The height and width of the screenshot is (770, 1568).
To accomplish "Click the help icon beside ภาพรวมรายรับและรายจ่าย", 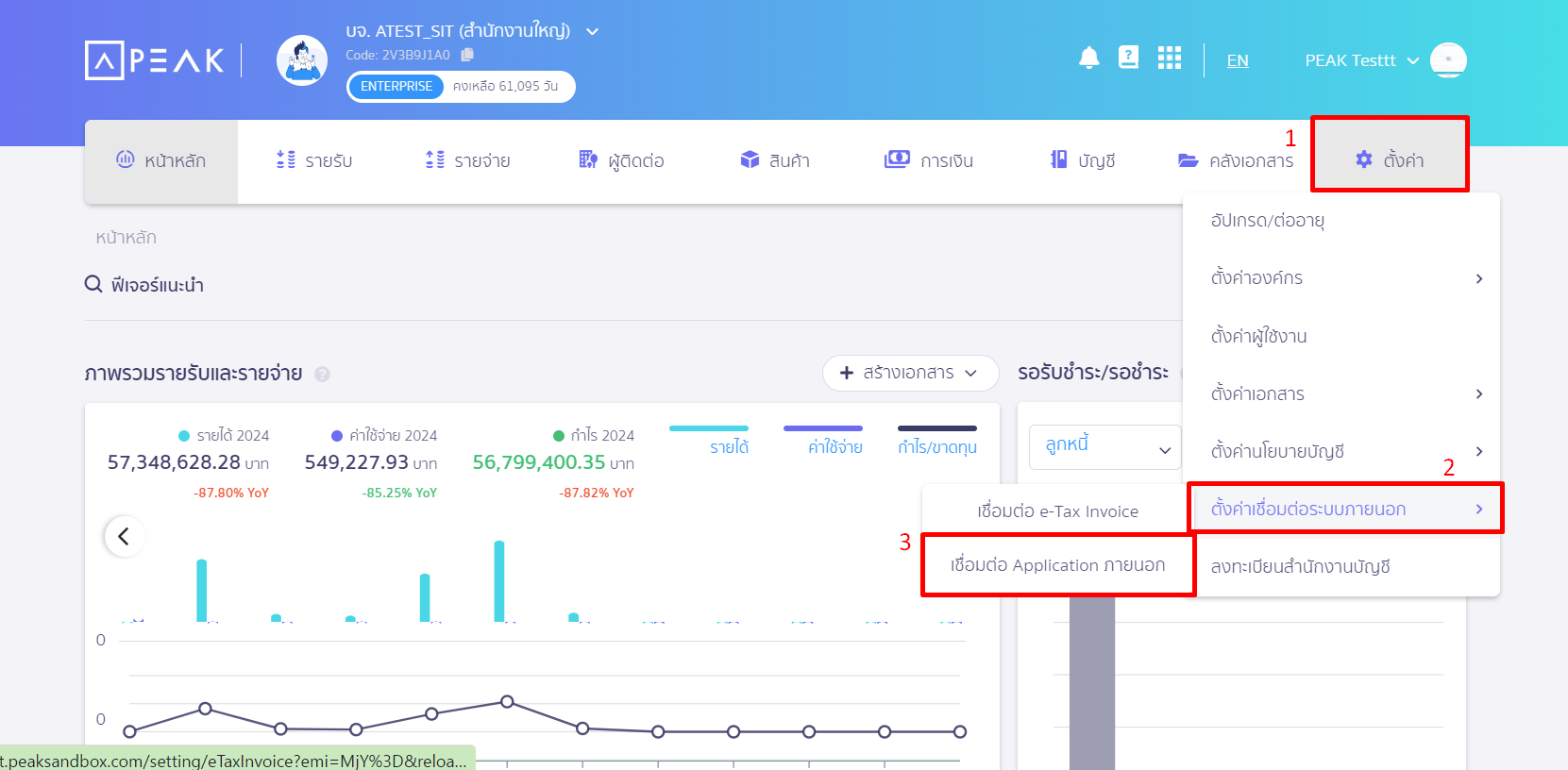I will pyautogui.click(x=322, y=374).
